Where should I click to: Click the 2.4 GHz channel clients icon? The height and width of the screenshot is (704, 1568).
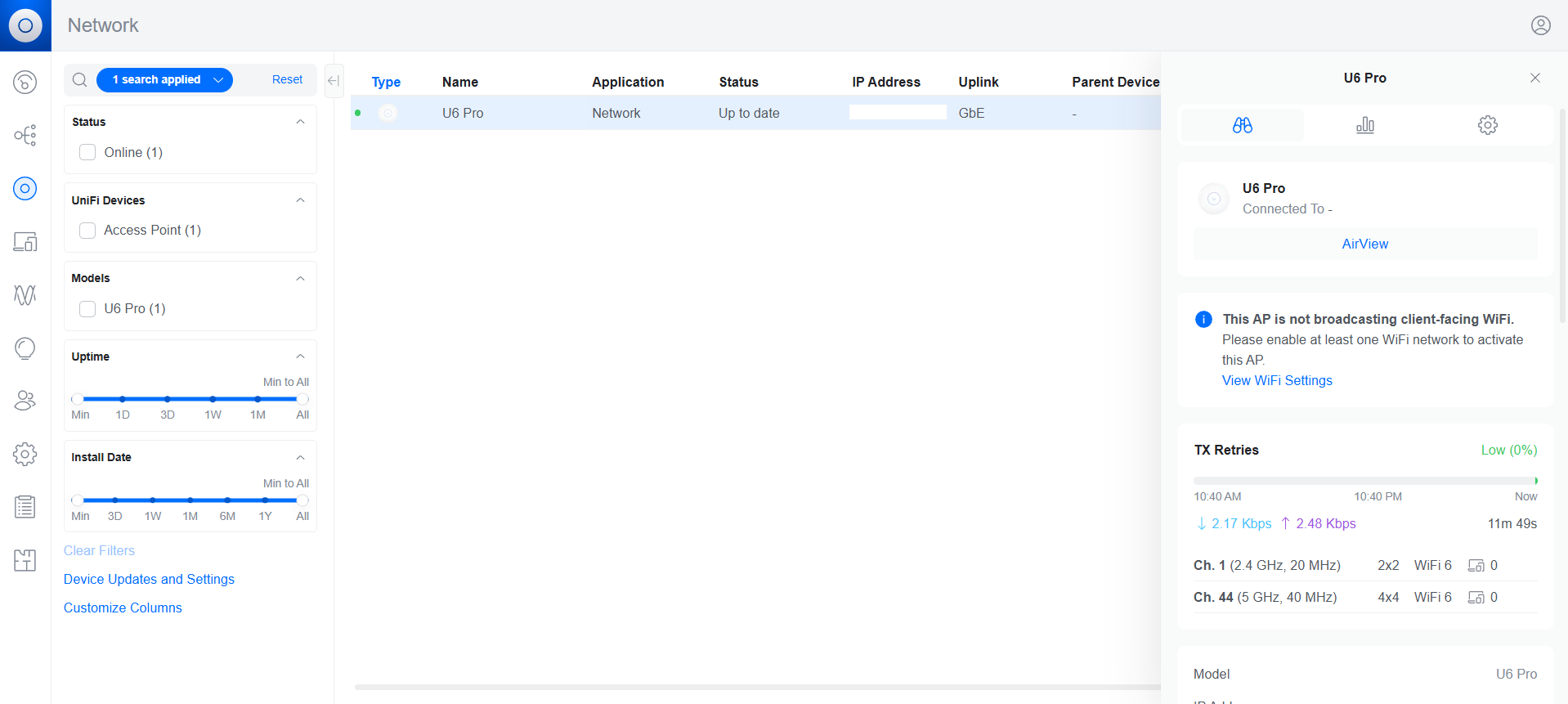1476,566
